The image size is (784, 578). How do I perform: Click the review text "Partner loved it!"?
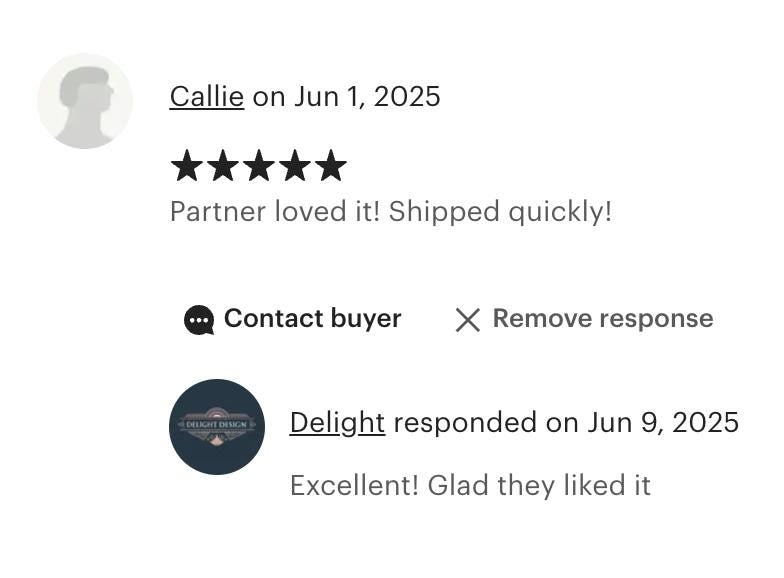click(x=274, y=212)
